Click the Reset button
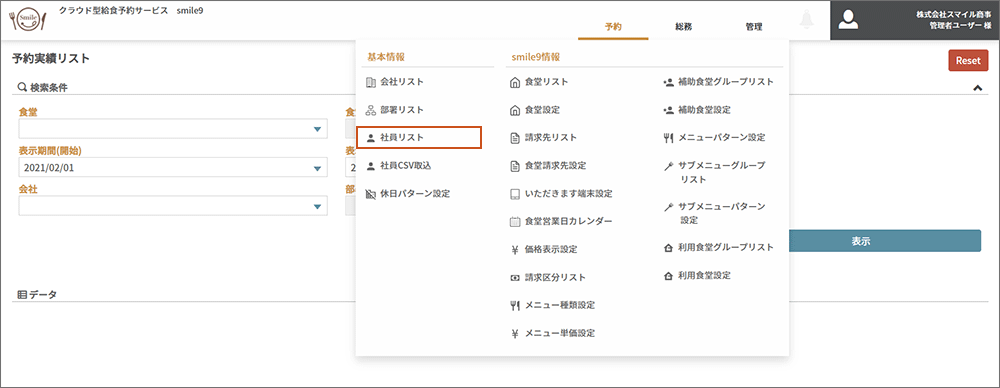Image resolution: width=1000 pixels, height=388 pixels. point(968,61)
